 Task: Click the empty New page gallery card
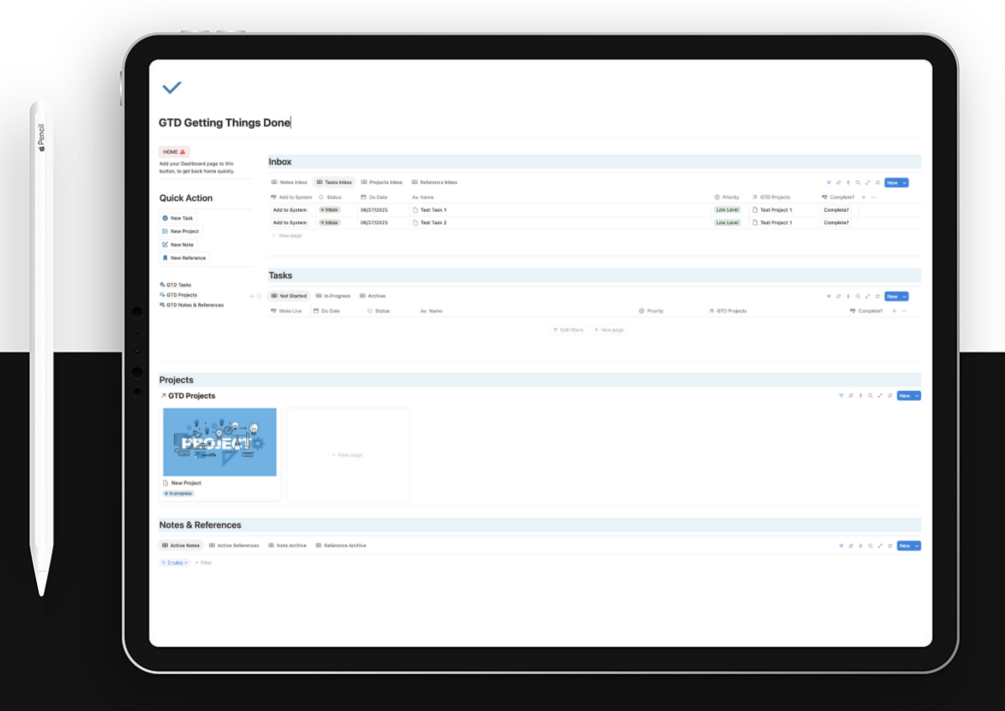(348, 455)
